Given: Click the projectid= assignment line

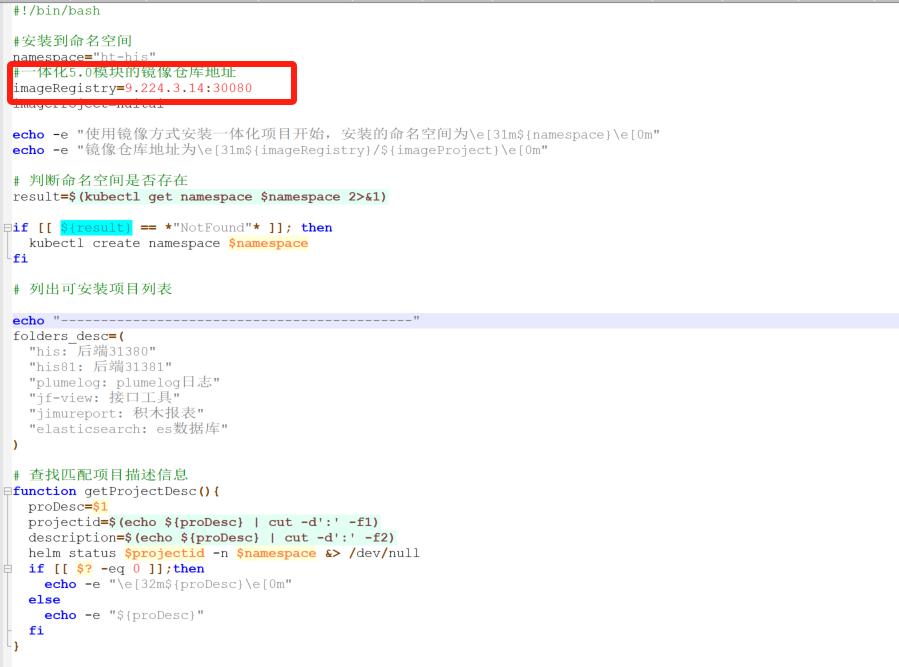Looking at the screenshot, I should [x=203, y=522].
